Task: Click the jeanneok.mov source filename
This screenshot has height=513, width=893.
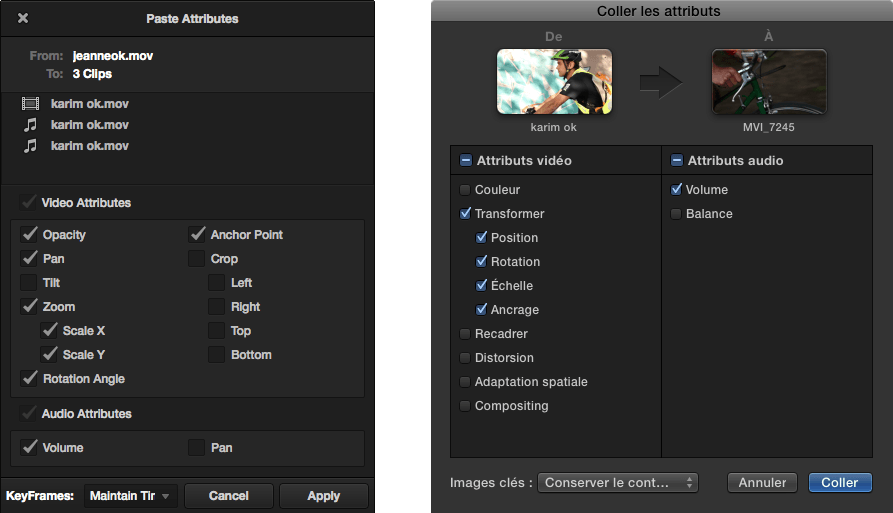Action: coord(113,56)
